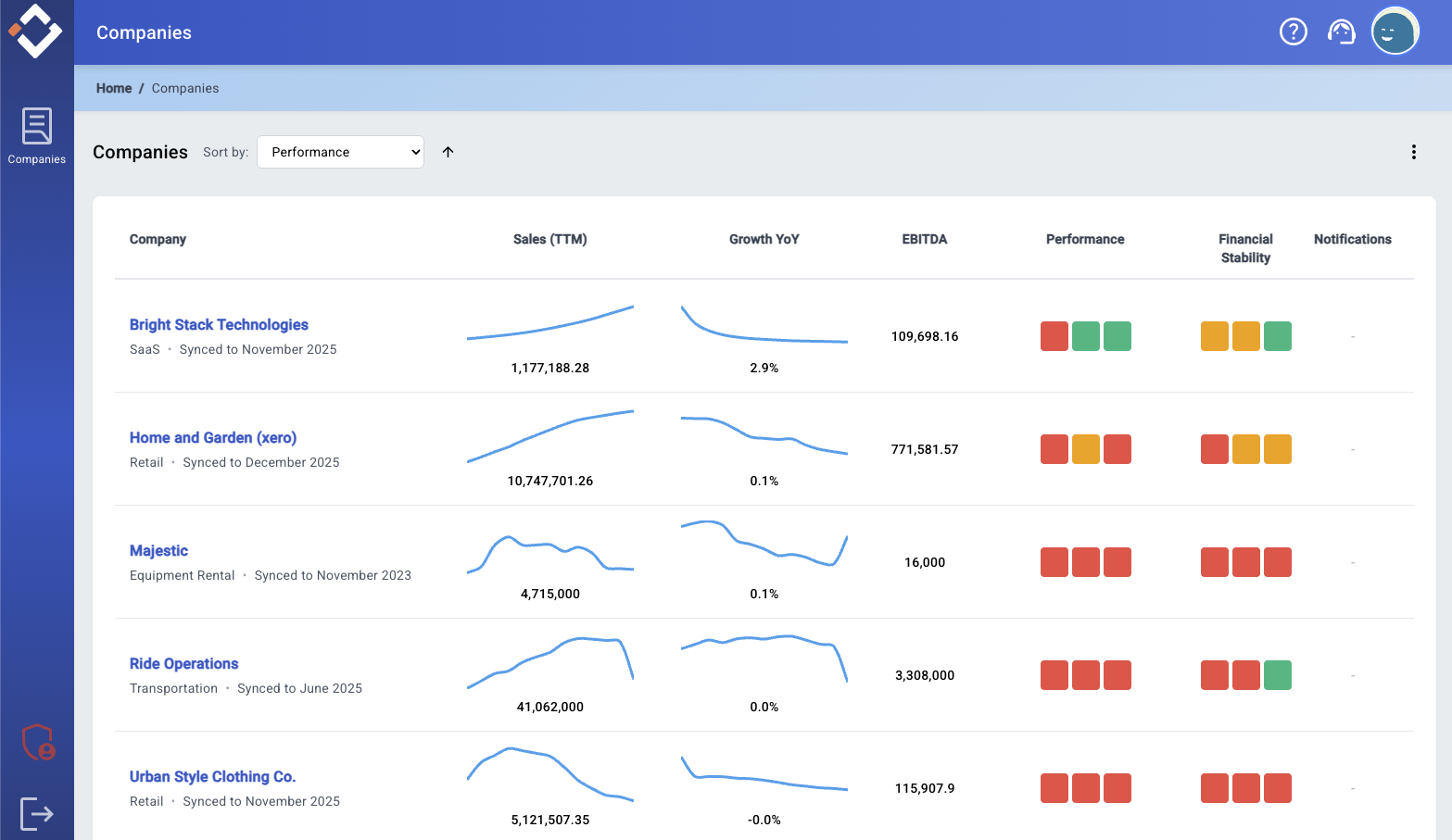Image resolution: width=1452 pixels, height=840 pixels.
Task: Toggle Bright Stack Technologies' first Performance indicator
Action: pyautogui.click(x=1054, y=336)
